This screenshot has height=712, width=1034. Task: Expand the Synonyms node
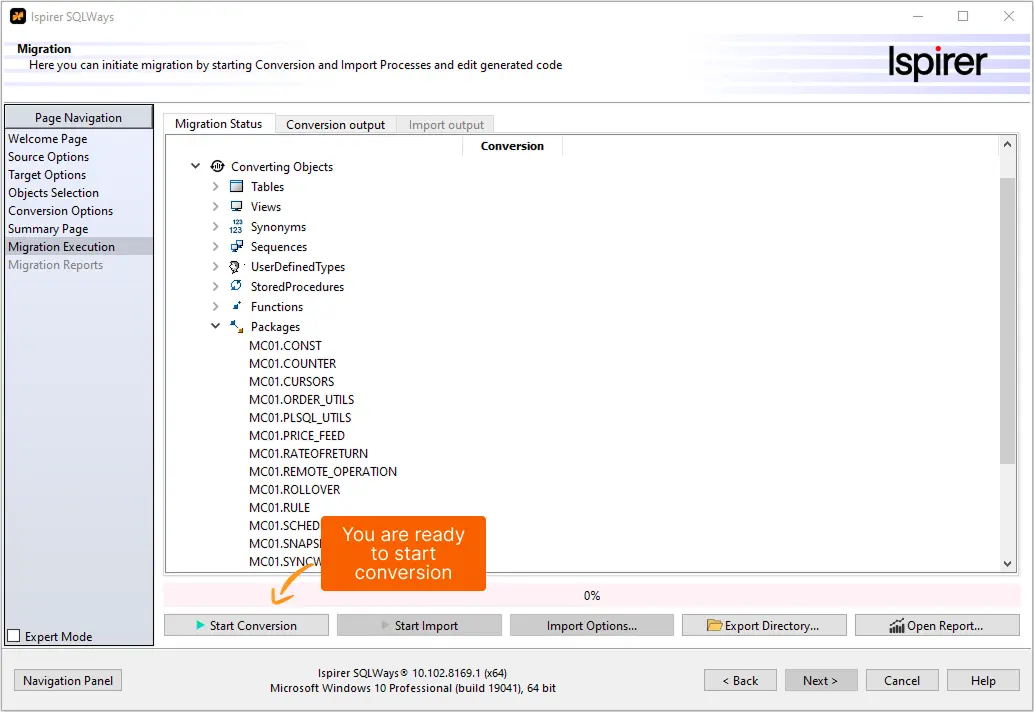click(215, 227)
